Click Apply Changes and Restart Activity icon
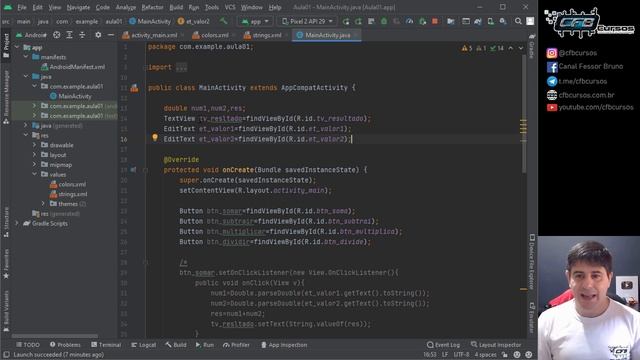 [x=358, y=21]
